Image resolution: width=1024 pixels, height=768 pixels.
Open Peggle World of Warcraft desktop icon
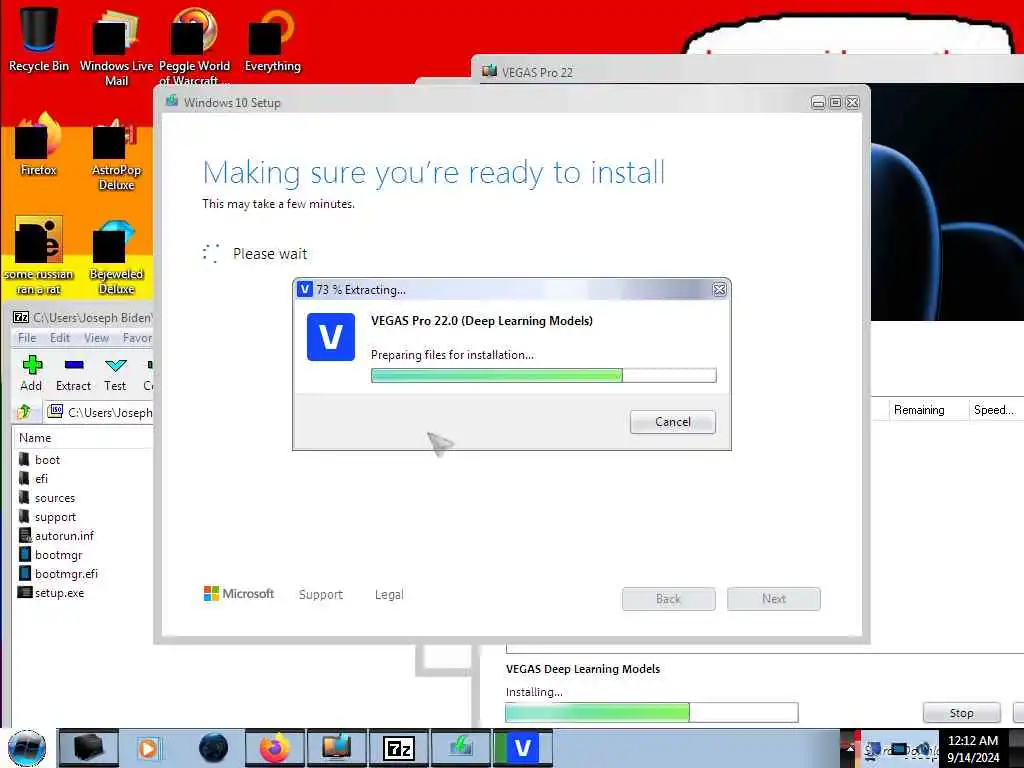194,46
